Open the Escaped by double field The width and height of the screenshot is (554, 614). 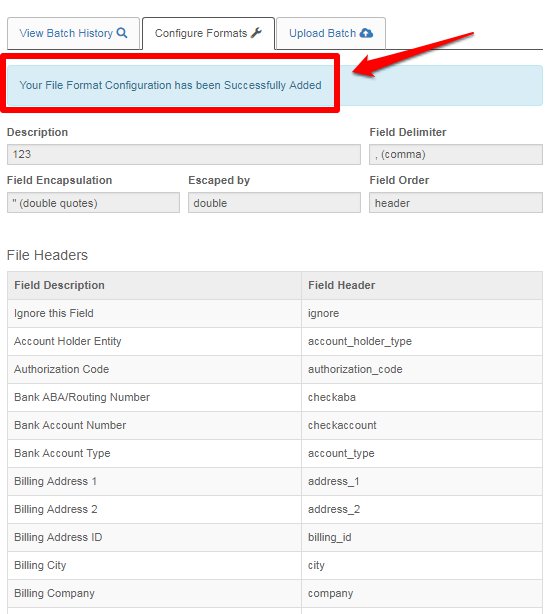click(x=274, y=203)
